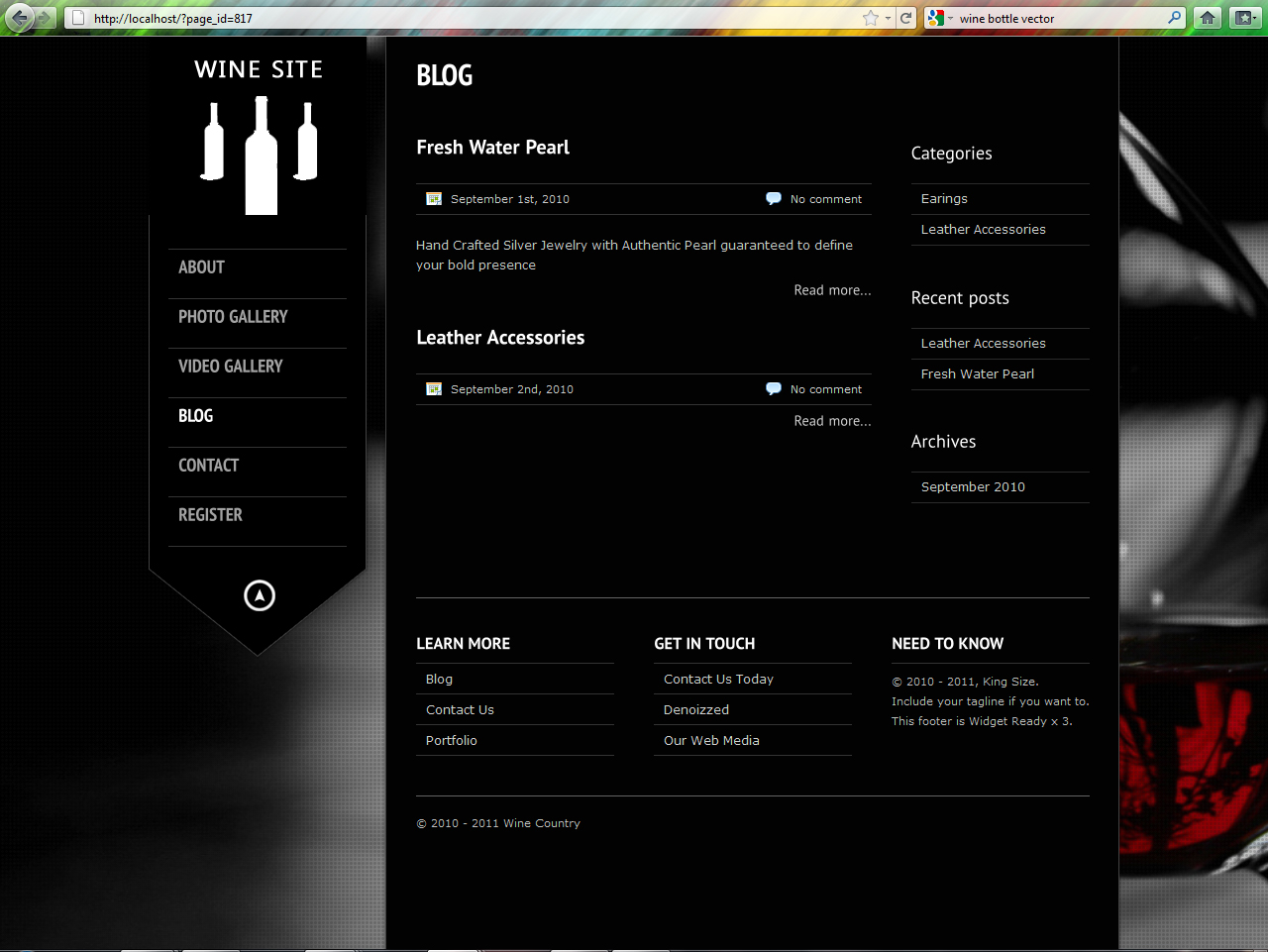This screenshot has height=952, width=1268.
Task: Click Contact Us under LEARN MORE
Action: (x=460, y=710)
